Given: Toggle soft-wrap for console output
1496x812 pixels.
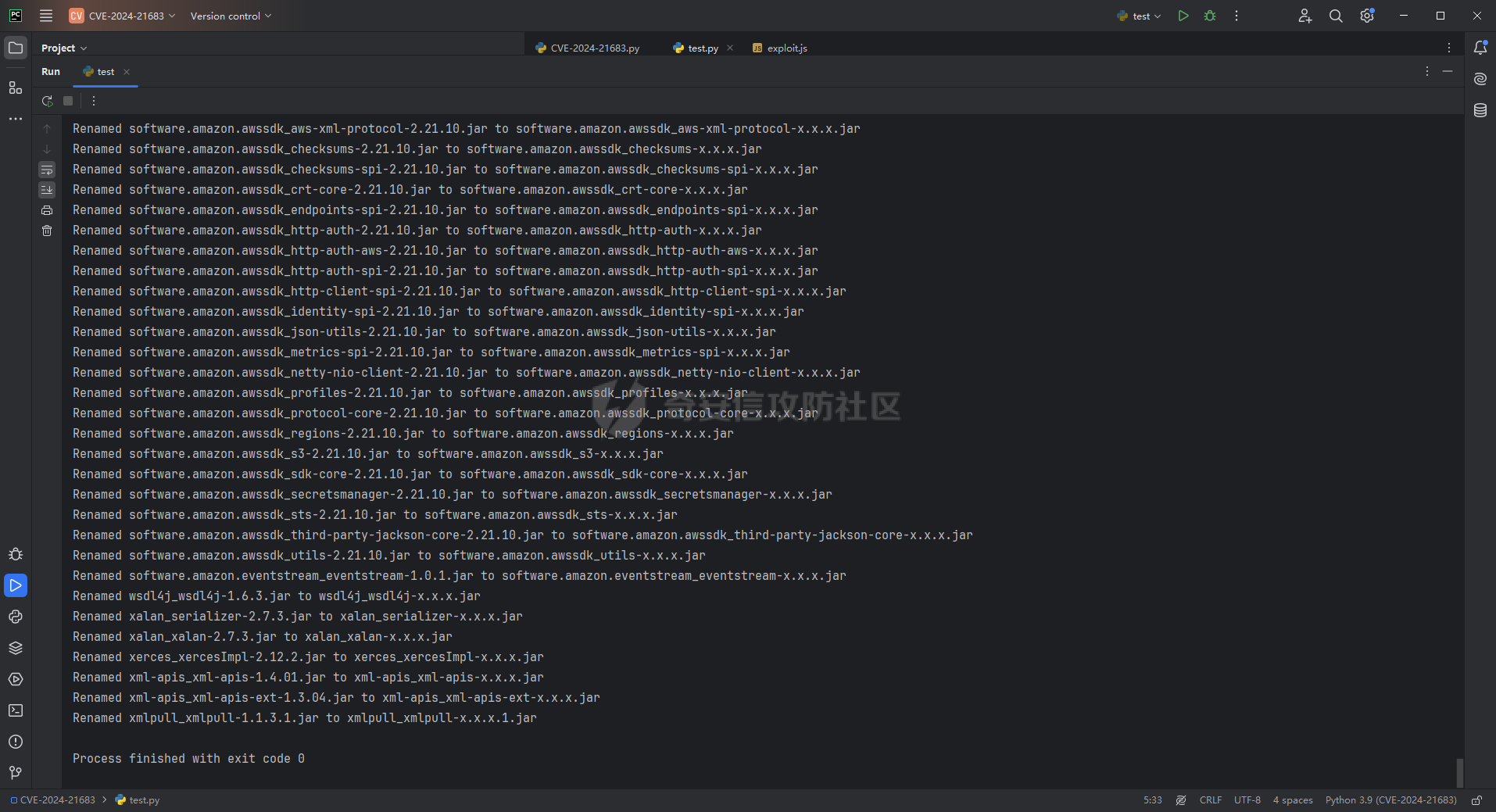Looking at the screenshot, I should tap(47, 170).
